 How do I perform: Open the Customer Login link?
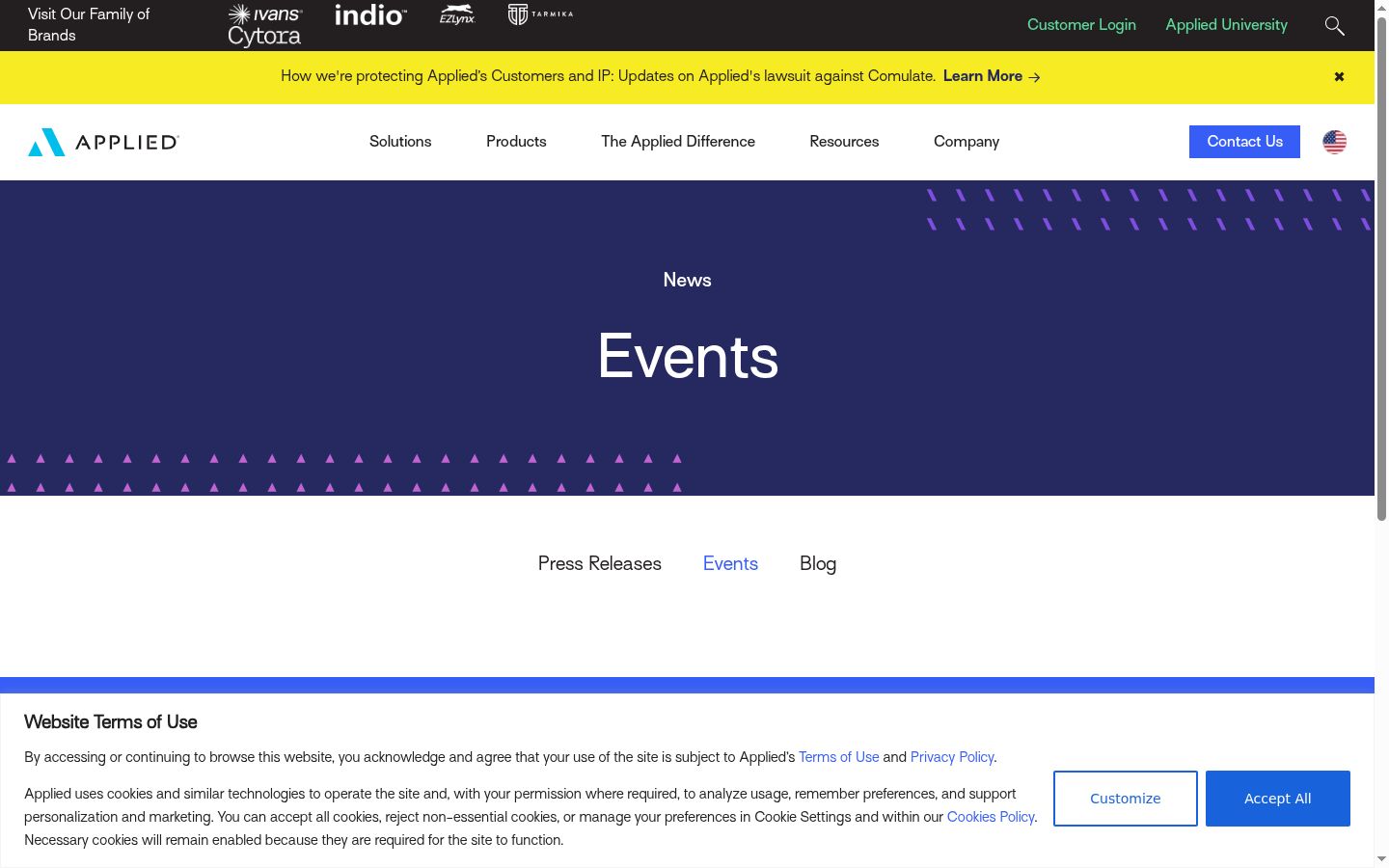pos(1081,25)
